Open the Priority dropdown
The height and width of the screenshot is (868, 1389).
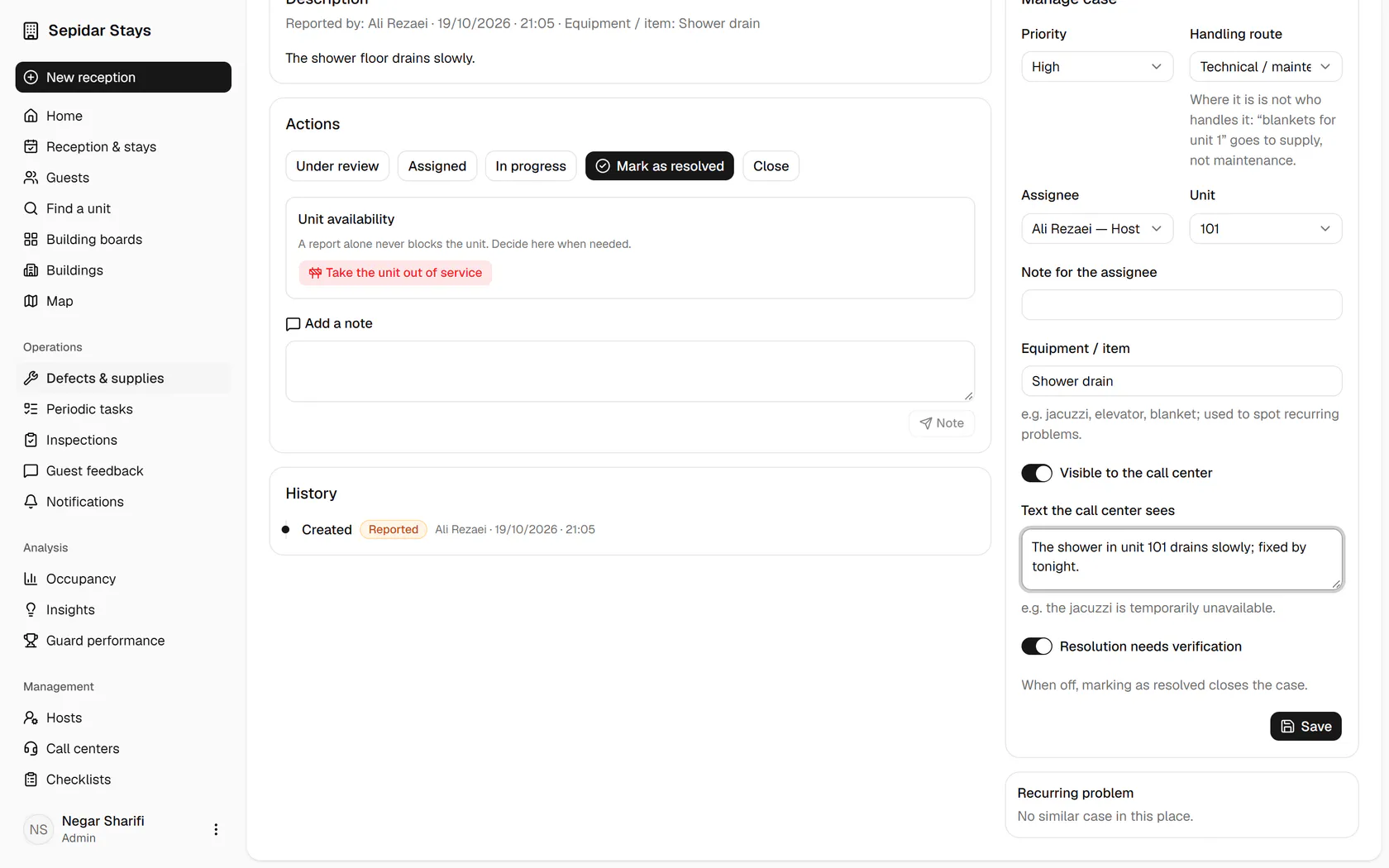pyautogui.click(x=1097, y=67)
